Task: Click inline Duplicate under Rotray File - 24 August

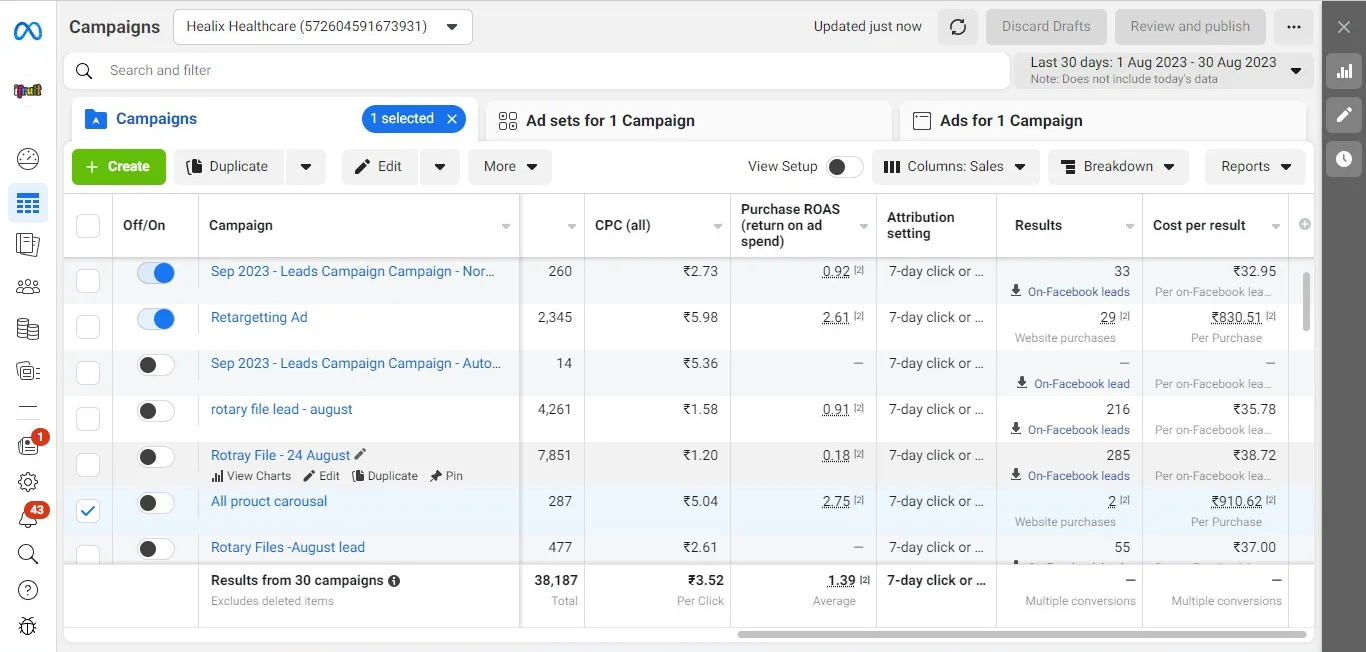Action: coord(385,476)
